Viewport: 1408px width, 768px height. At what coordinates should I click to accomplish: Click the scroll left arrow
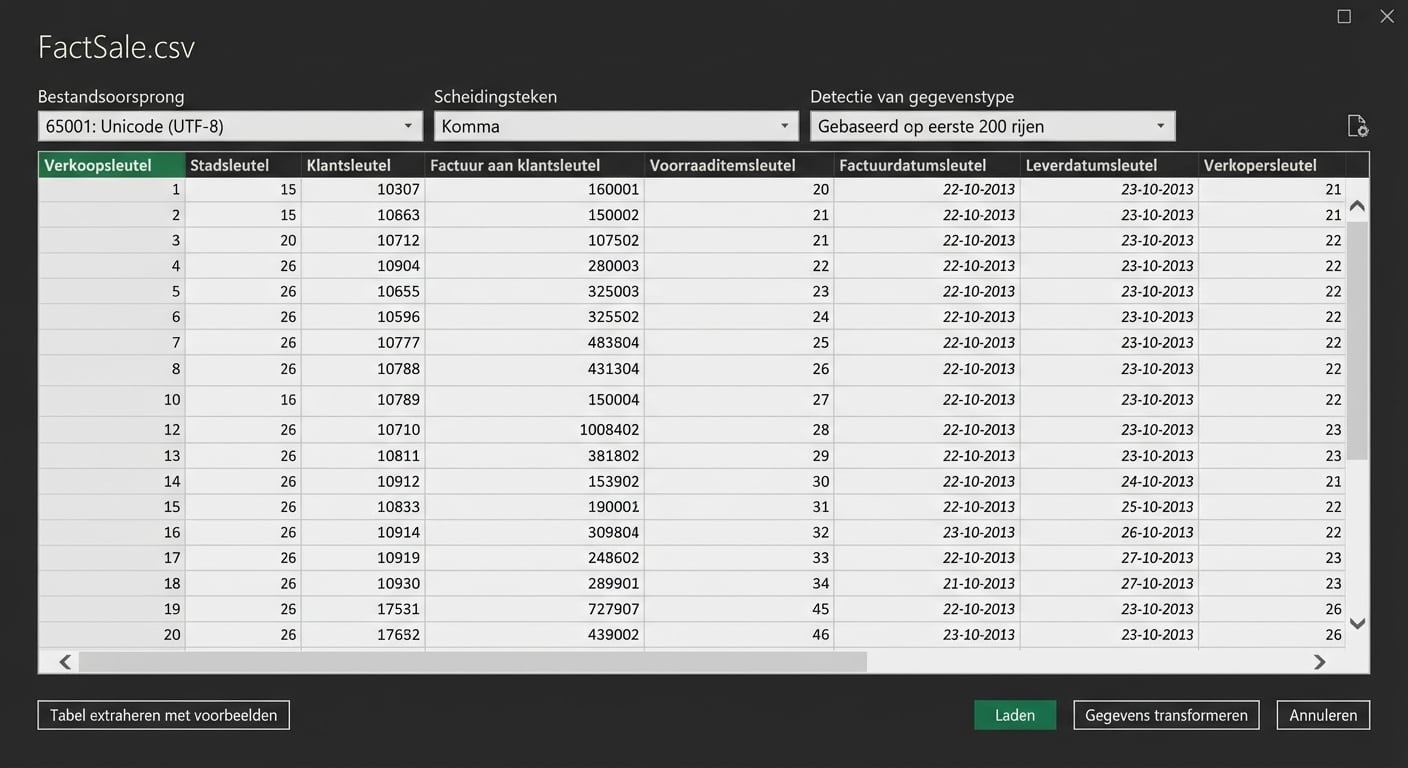[x=64, y=661]
